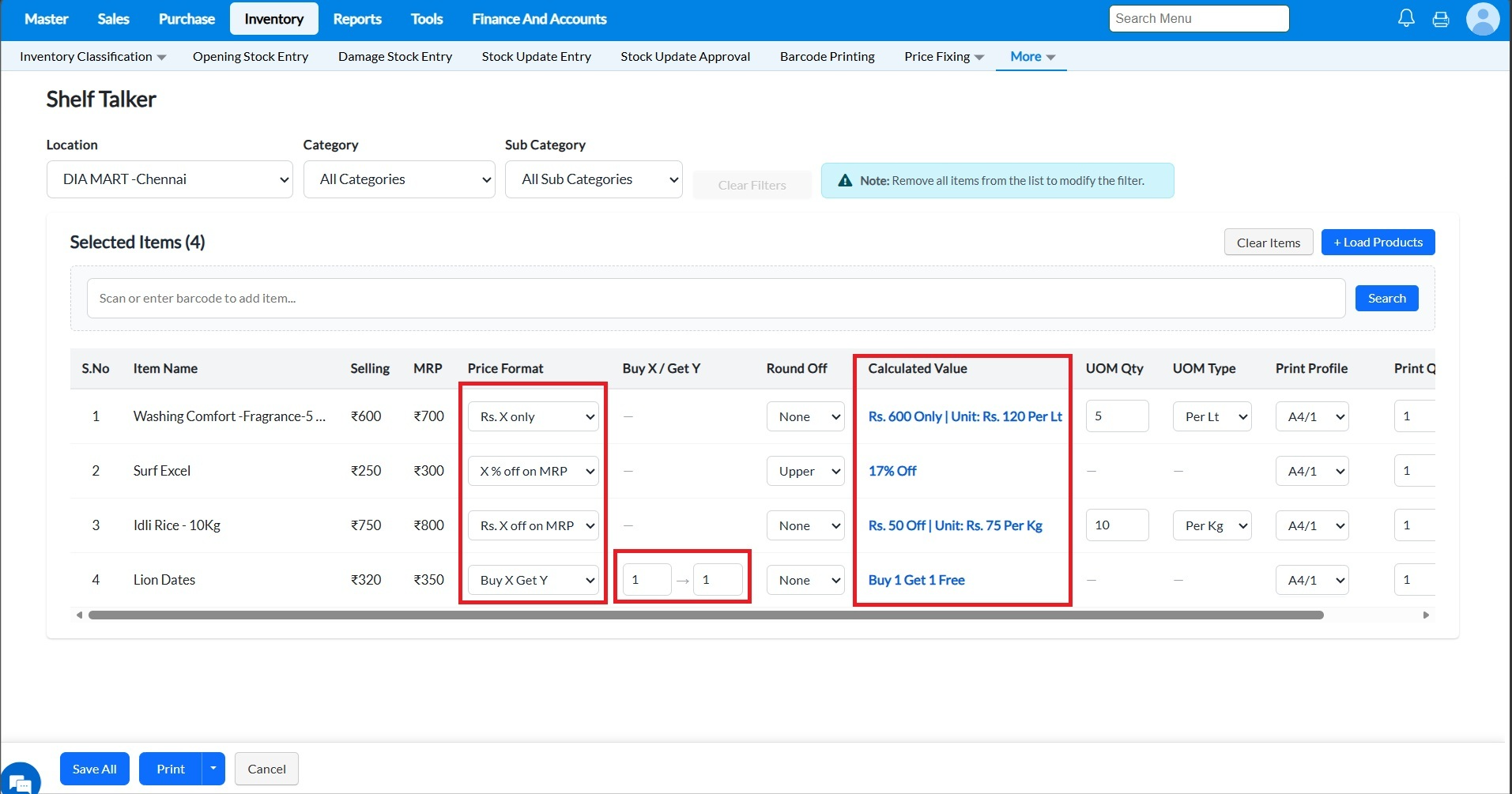Open the All Categories dropdown
This screenshot has height=794, width=1512.
click(x=399, y=179)
